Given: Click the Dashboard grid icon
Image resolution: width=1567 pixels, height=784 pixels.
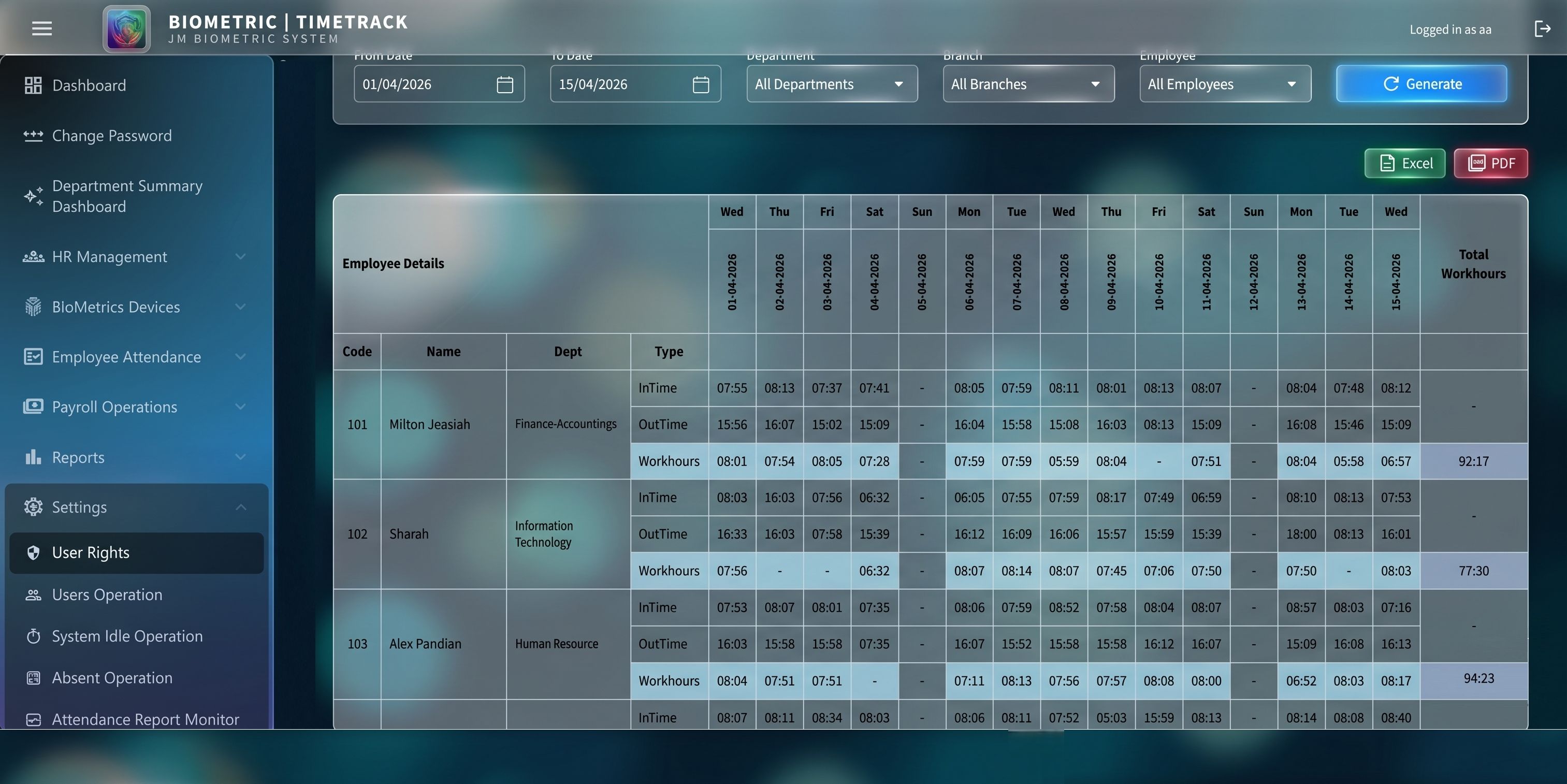Looking at the screenshot, I should coord(33,85).
